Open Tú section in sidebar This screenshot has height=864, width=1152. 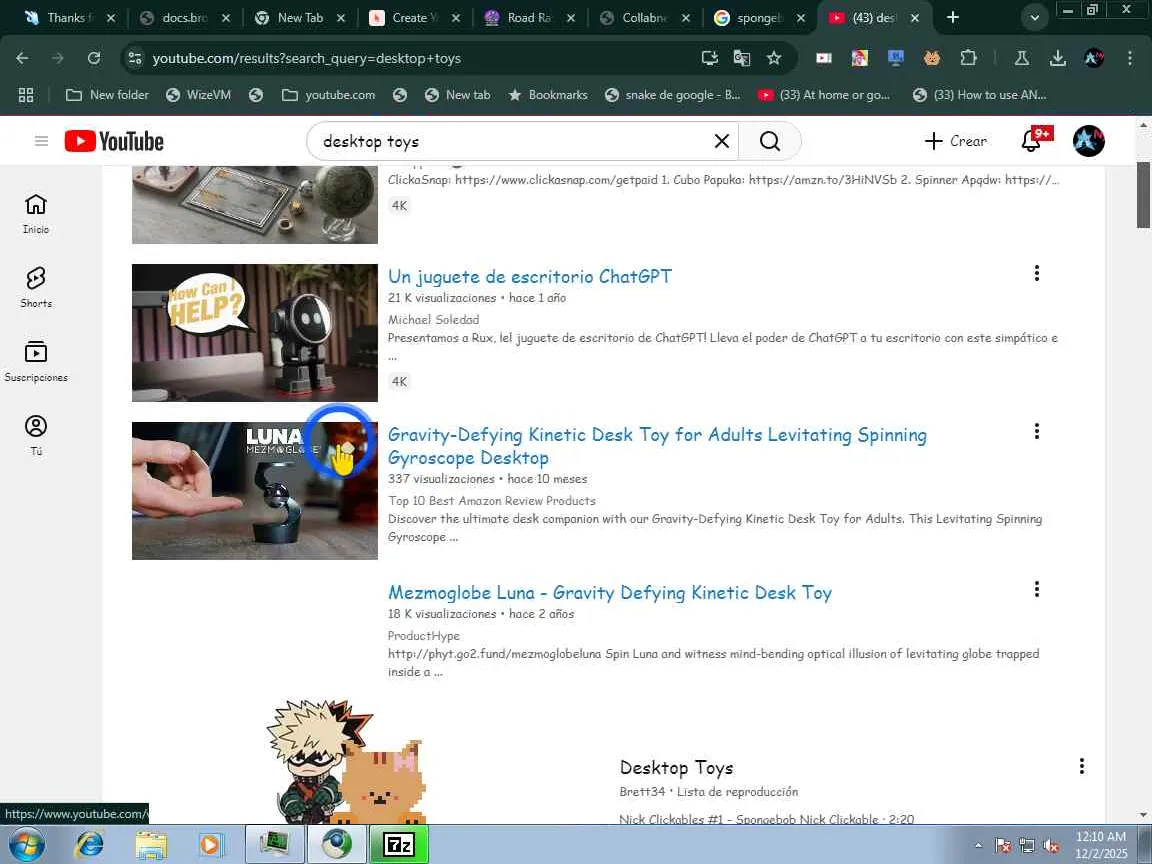click(36, 435)
